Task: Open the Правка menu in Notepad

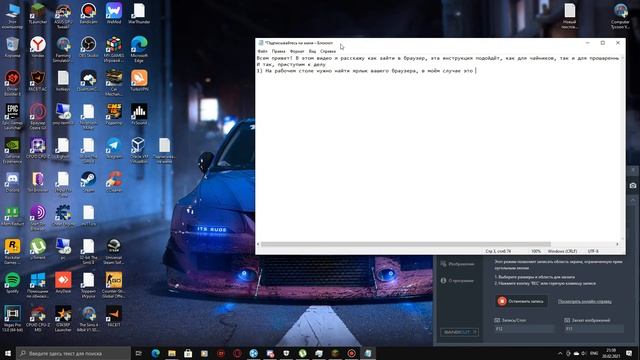Action: coord(278,51)
